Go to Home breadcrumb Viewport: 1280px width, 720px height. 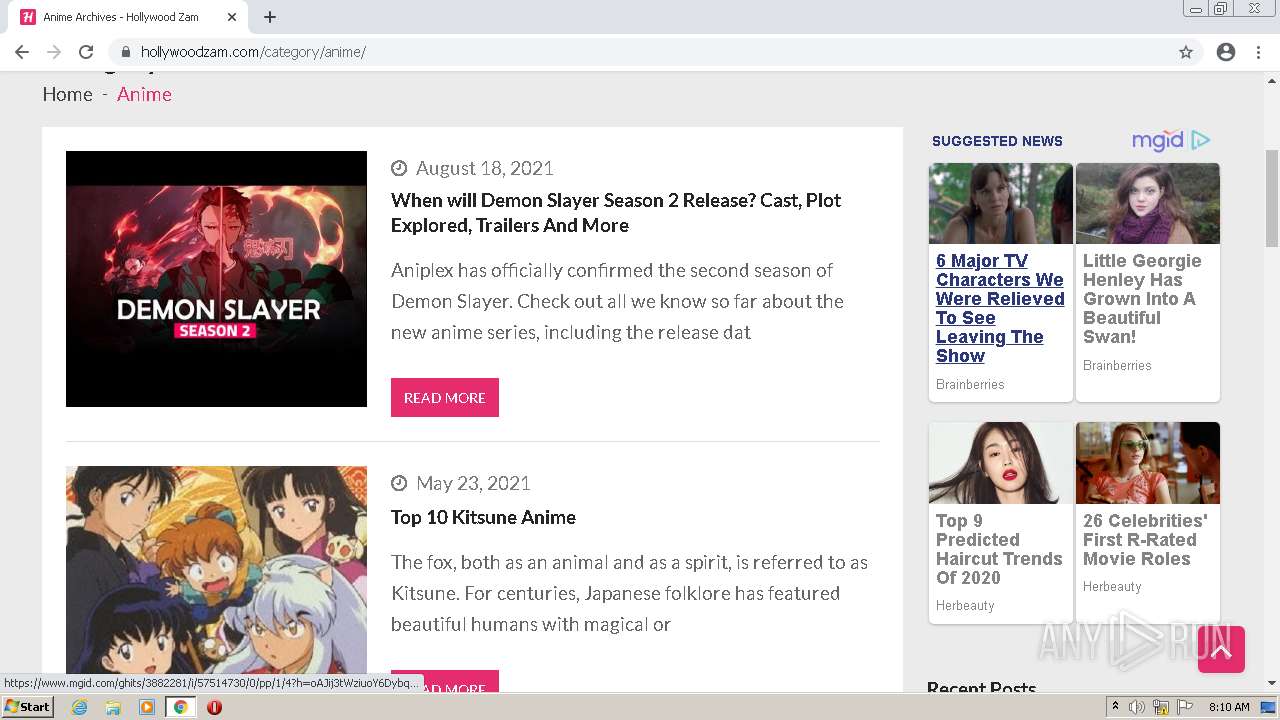click(67, 94)
